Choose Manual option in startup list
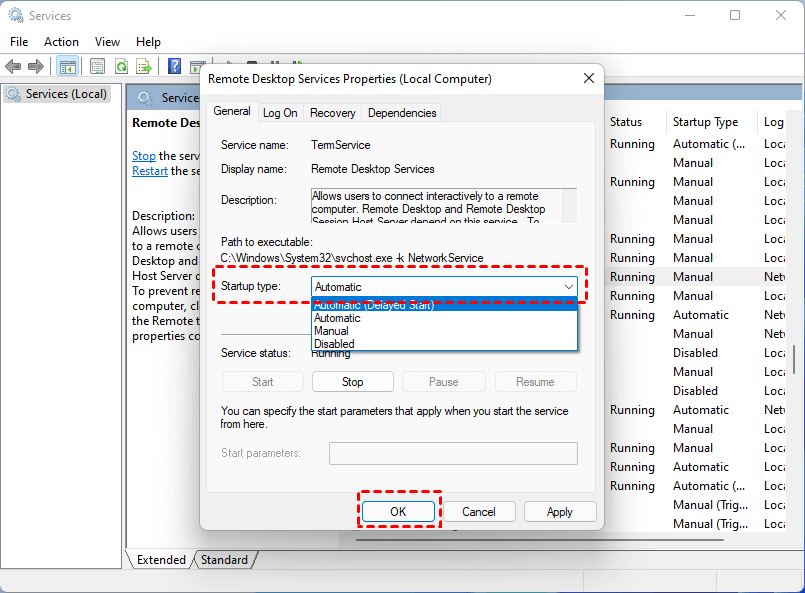Image resolution: width=805 pixels, height=593 pixels. pos(444,331)
